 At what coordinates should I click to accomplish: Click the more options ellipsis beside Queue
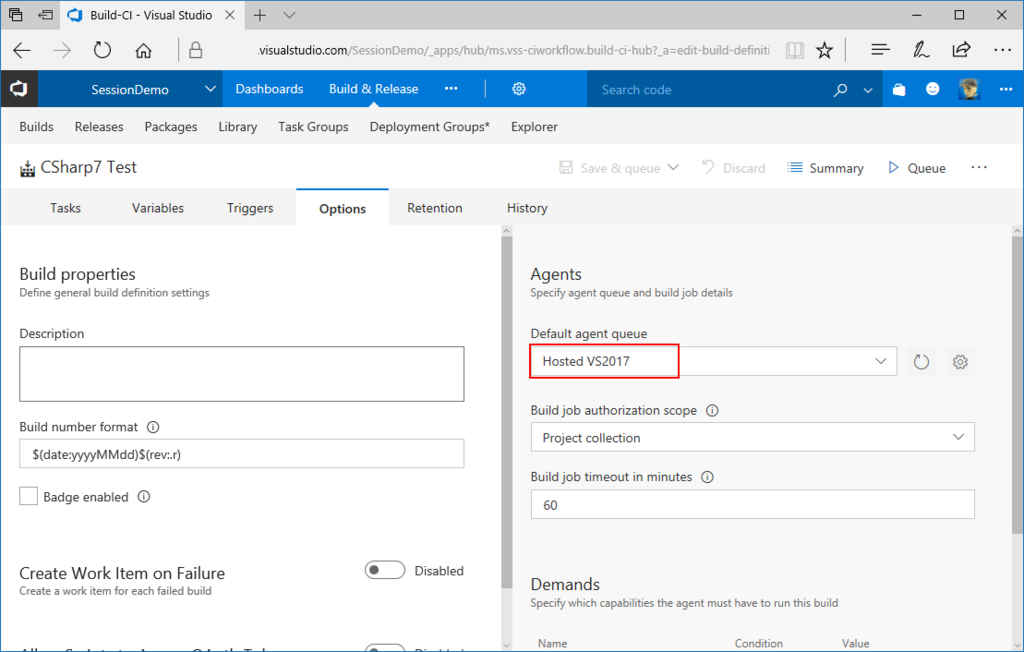tap(979, 168)
